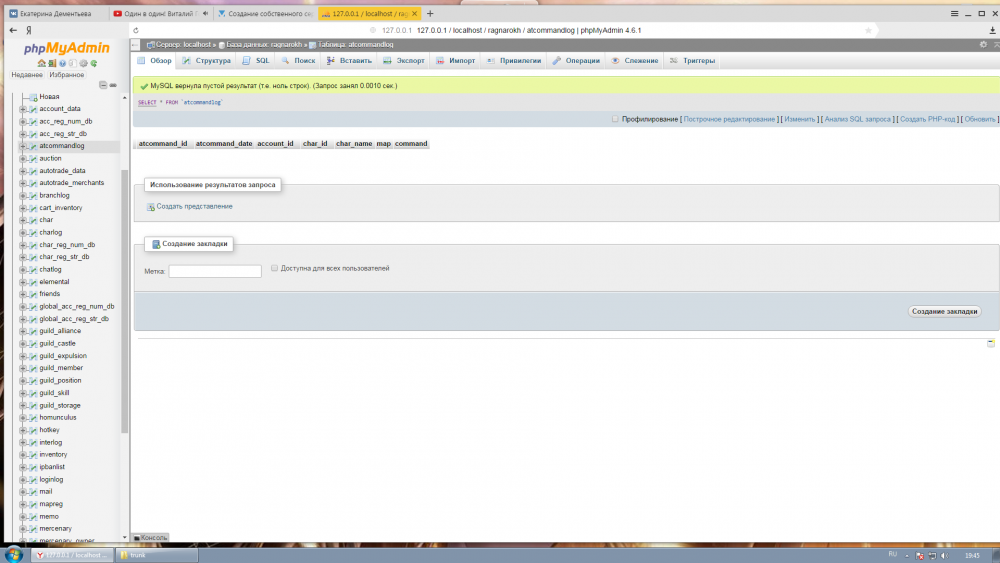This screenshot has width=1000, height=563.
Task: Click the 'Новая' new table icon
Action: click(x=32, y=97)
